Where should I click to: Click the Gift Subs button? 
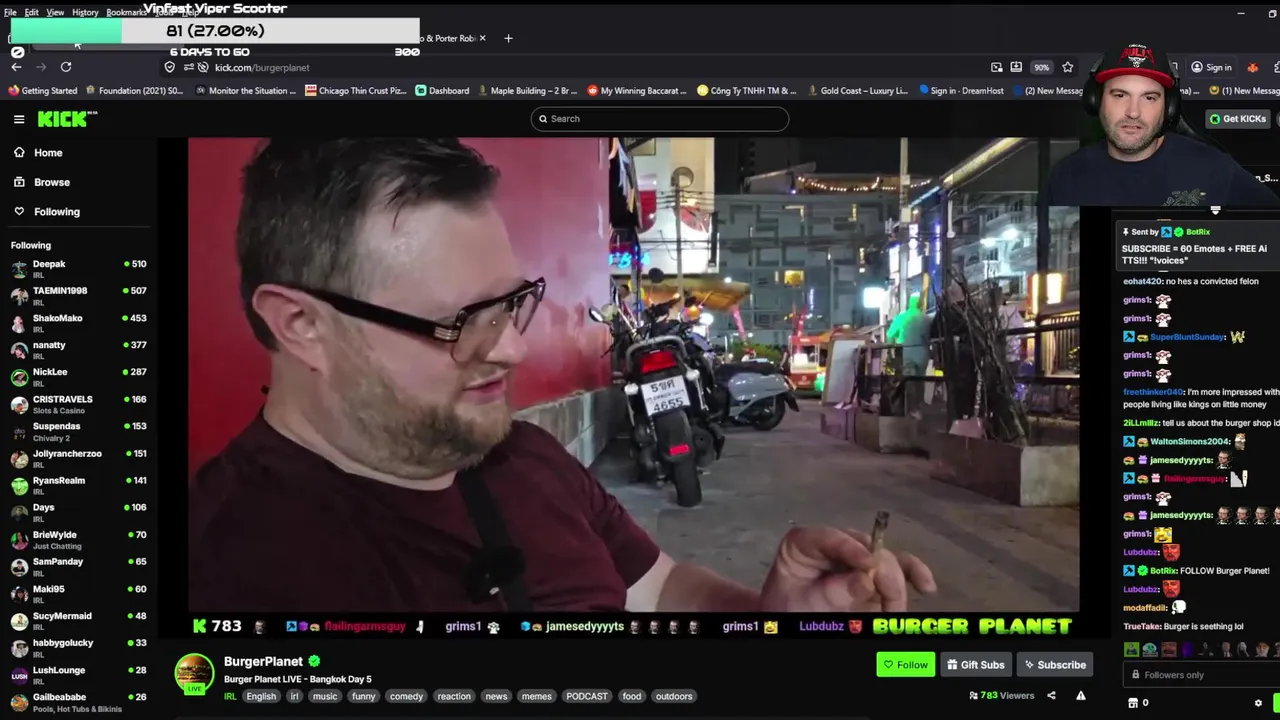click(x=975, y=665)
